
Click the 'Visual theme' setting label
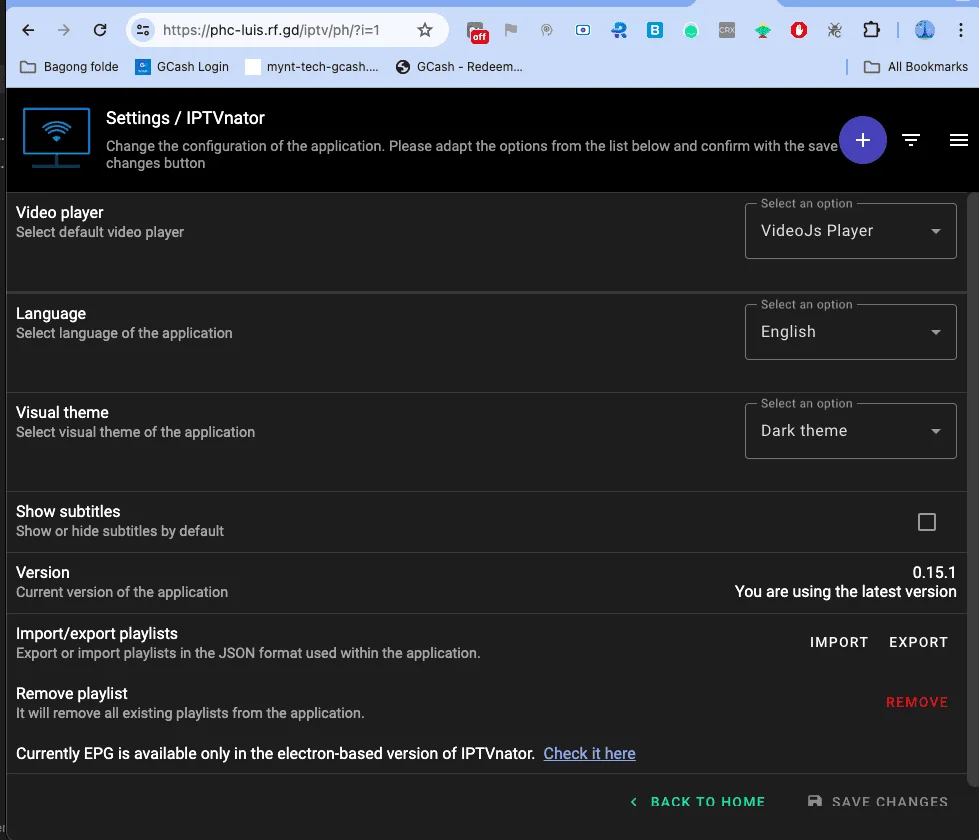[62, 413]
